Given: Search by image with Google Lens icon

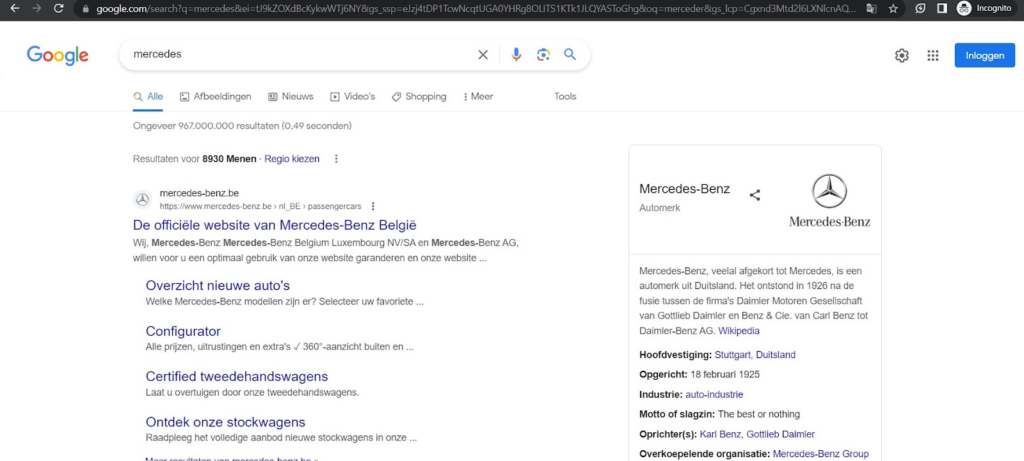Looking at the screenshot, I should coord(543,55).
